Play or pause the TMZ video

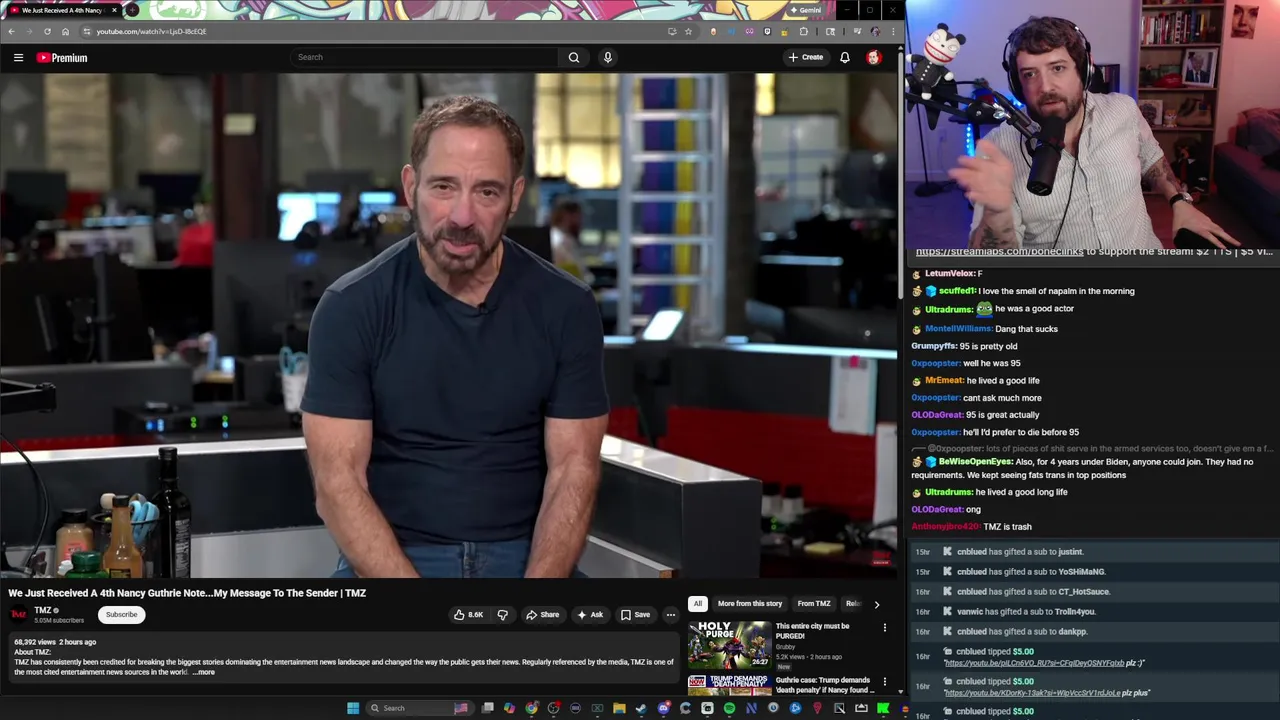(x=449, y=325)
